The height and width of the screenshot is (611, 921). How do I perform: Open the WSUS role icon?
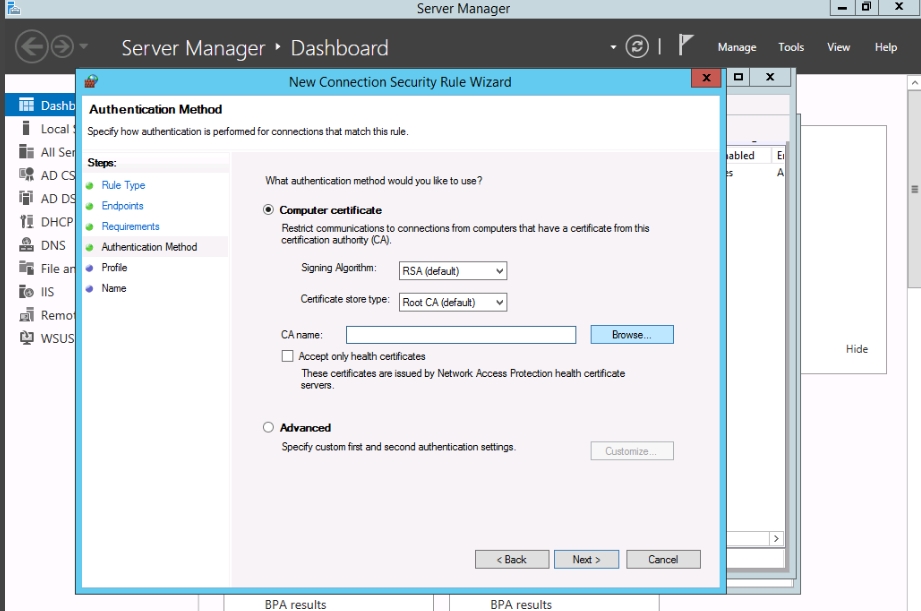pyautogui.click(x=26, y=338)
